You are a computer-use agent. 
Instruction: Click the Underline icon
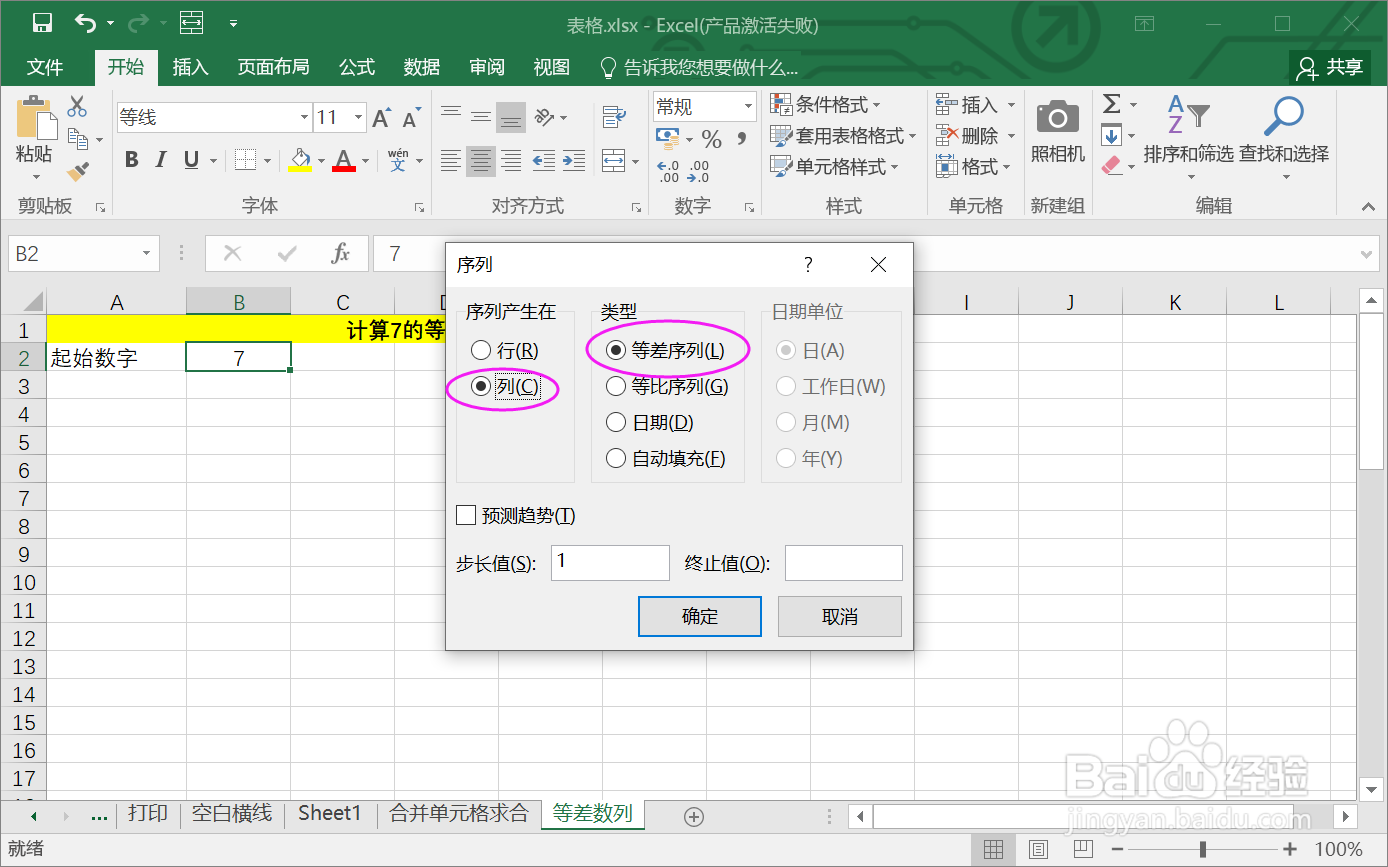click(189, 158)
